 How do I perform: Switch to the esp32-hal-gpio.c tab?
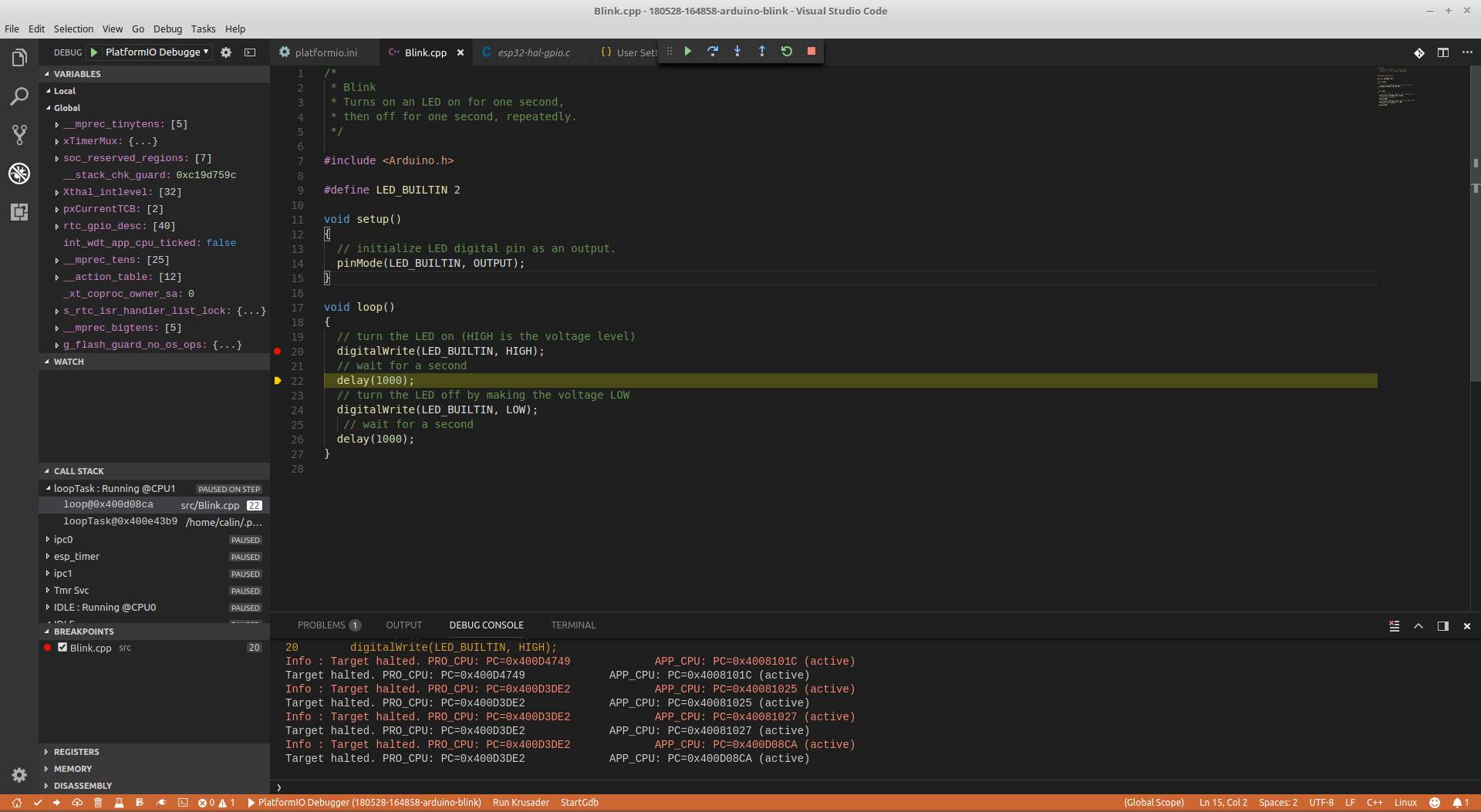[534, 52]
